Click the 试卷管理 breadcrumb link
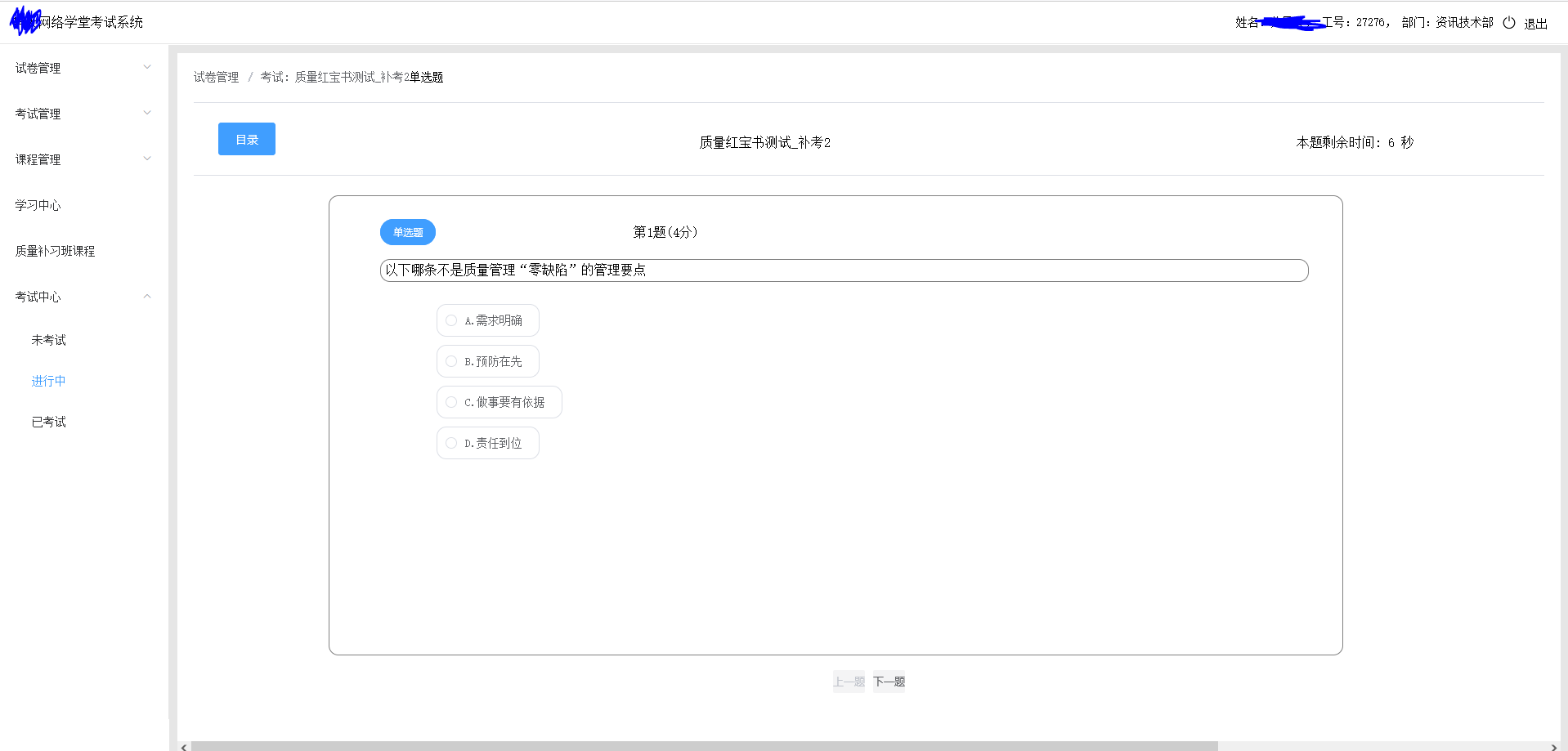Image resolution: width=1568 pixels, height=751 pixels. coord(216,77)
